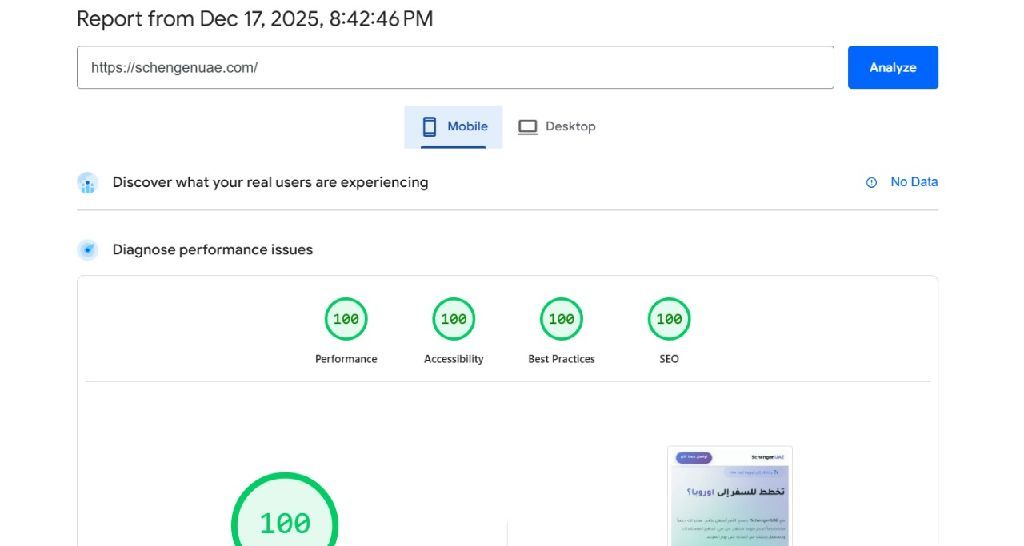Jump to the Performance label text

[346, 359]
